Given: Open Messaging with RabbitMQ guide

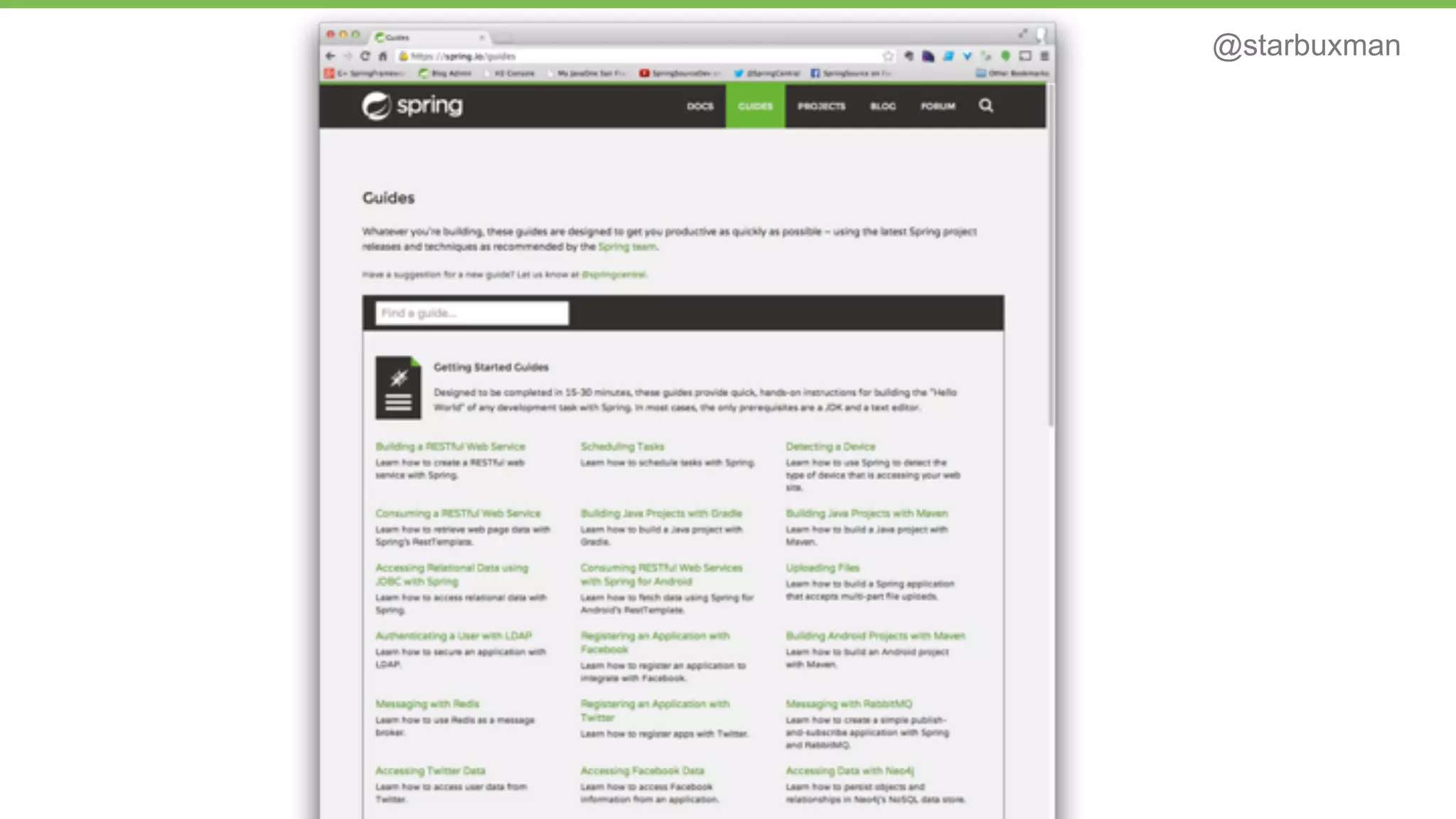Looking at the screenshot, I should point(848,704).
